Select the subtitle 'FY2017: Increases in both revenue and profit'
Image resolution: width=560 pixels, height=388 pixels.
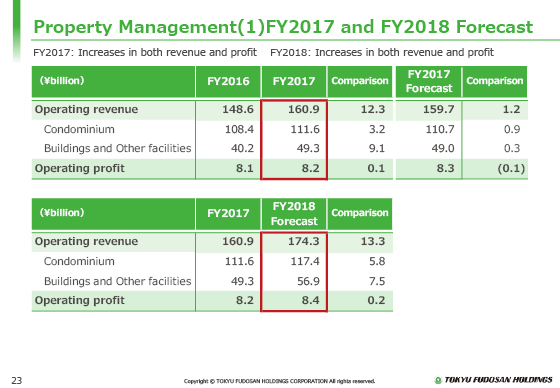(145, 53)
